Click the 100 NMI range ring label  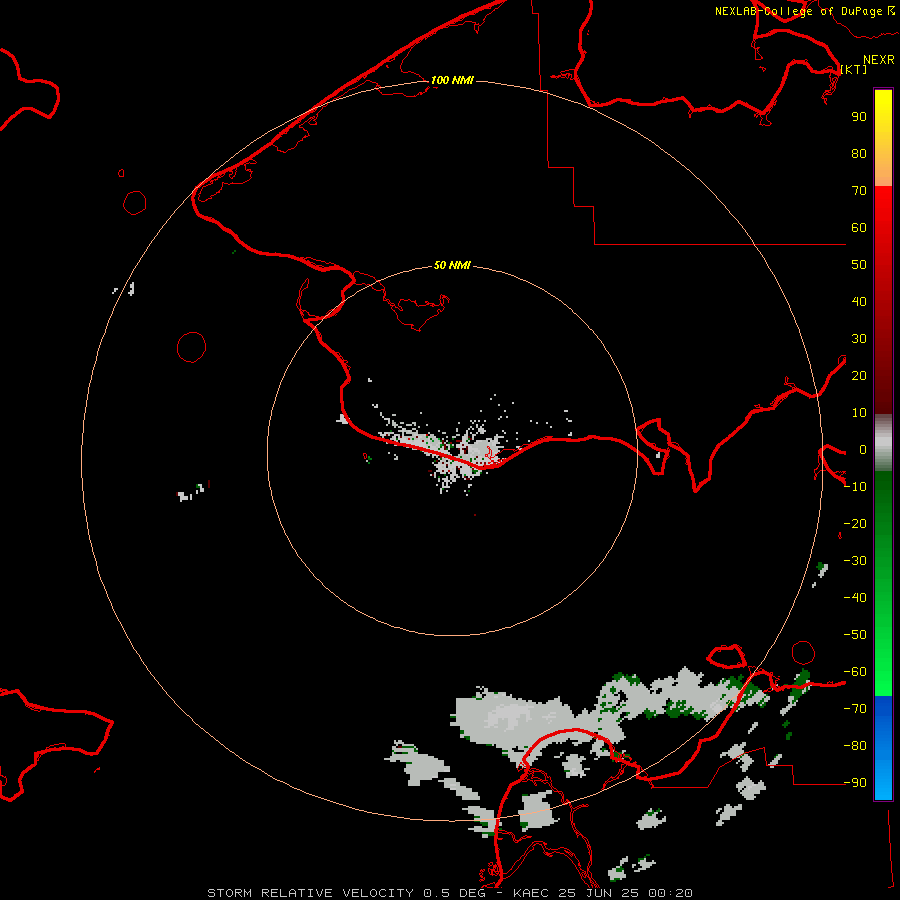(x=452, y=80)
